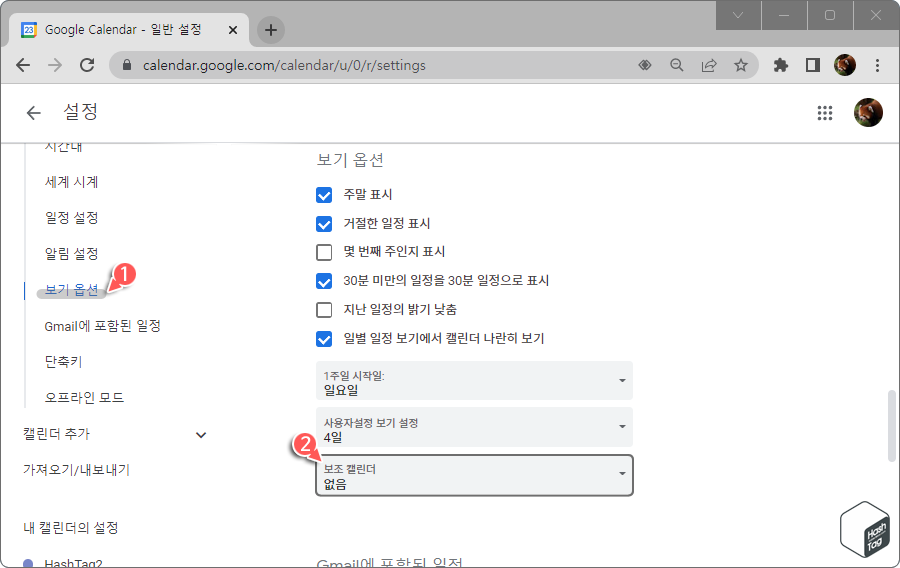Screen dimensions: 900x568
Task: Select 세계 시계 in sidebar
Action: tap(71, 182)
